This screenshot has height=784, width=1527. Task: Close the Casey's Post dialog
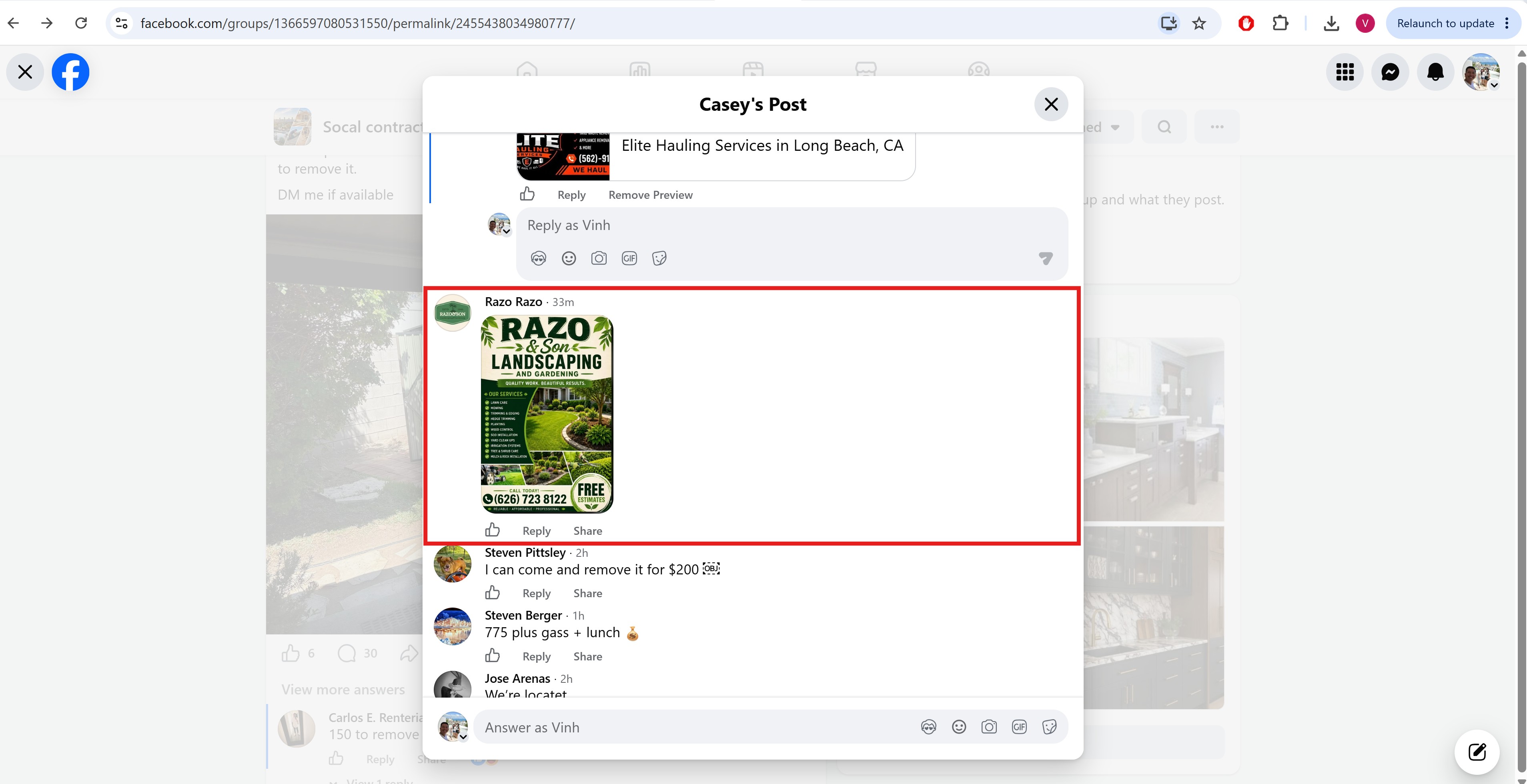click(1051, 104)
